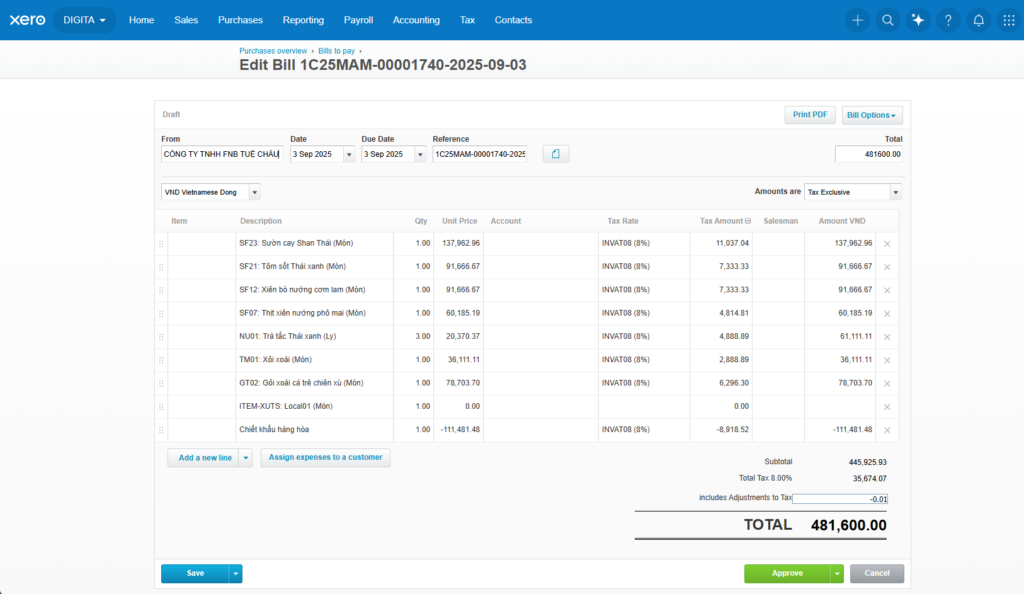The image size is (1024, 594).
Task: Click the green Approve button
Action: (786, 574)
